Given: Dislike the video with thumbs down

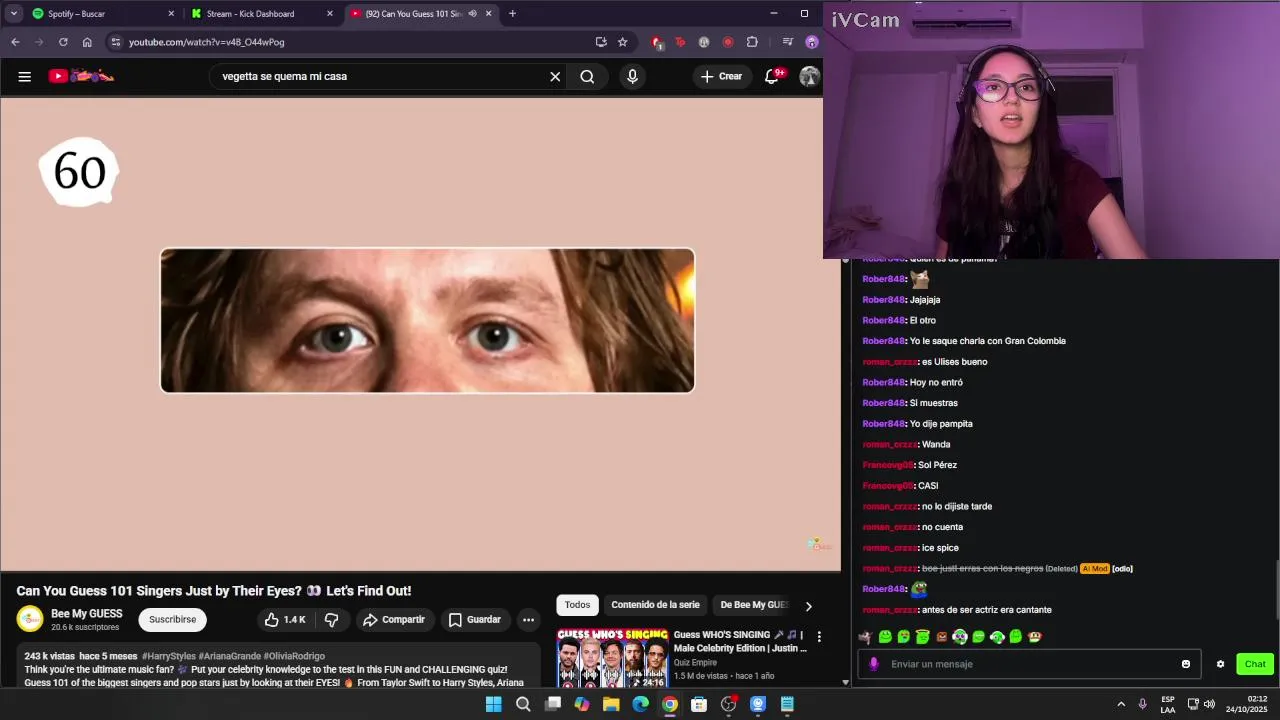Looking at the screenshot, I should pyautogui.click(x=332, y=620).
